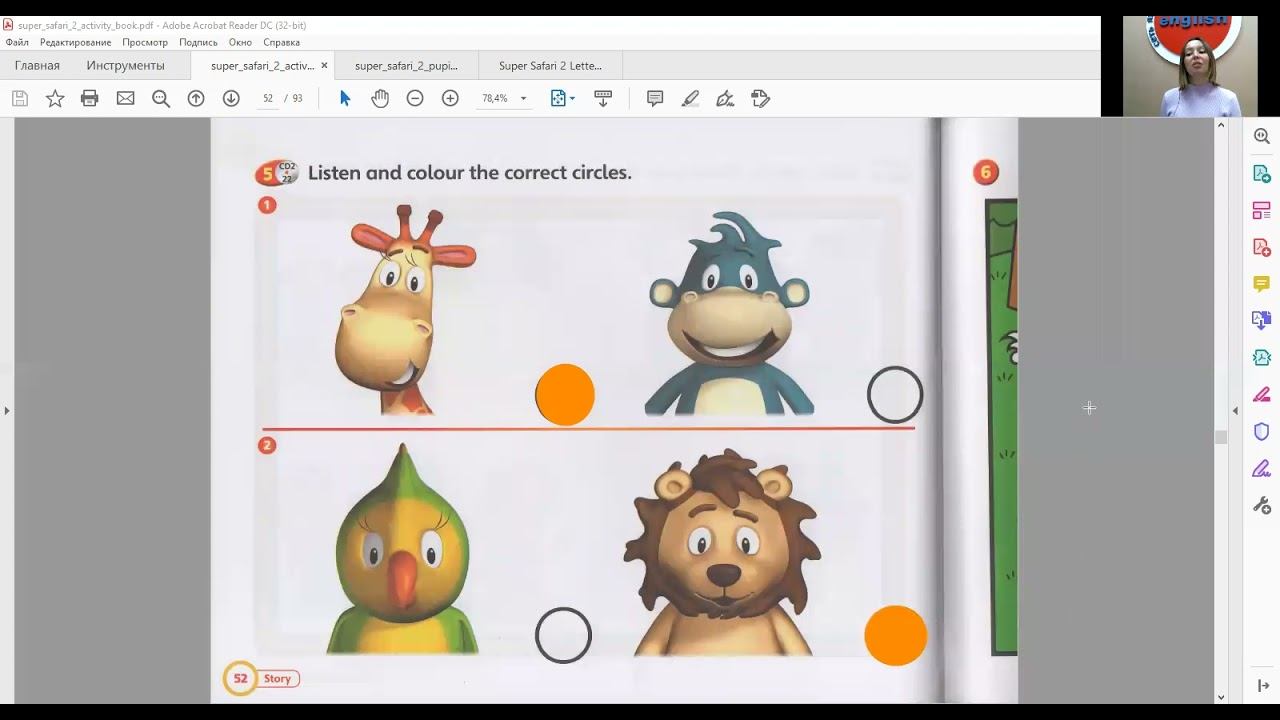1280x720 pixels.
Task: Choose the Selection arrow tool
Action: click(345, 98)
